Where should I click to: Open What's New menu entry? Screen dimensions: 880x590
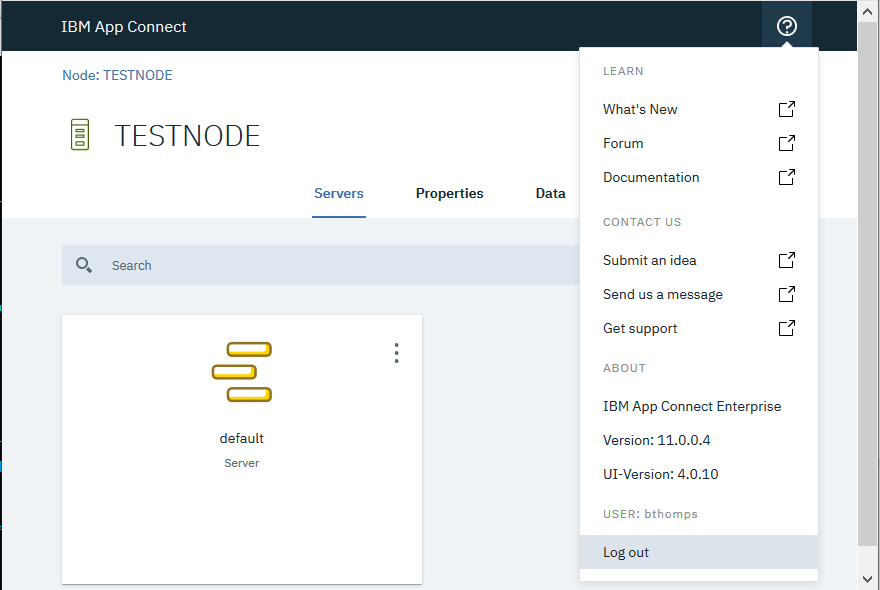click(699, 109)
